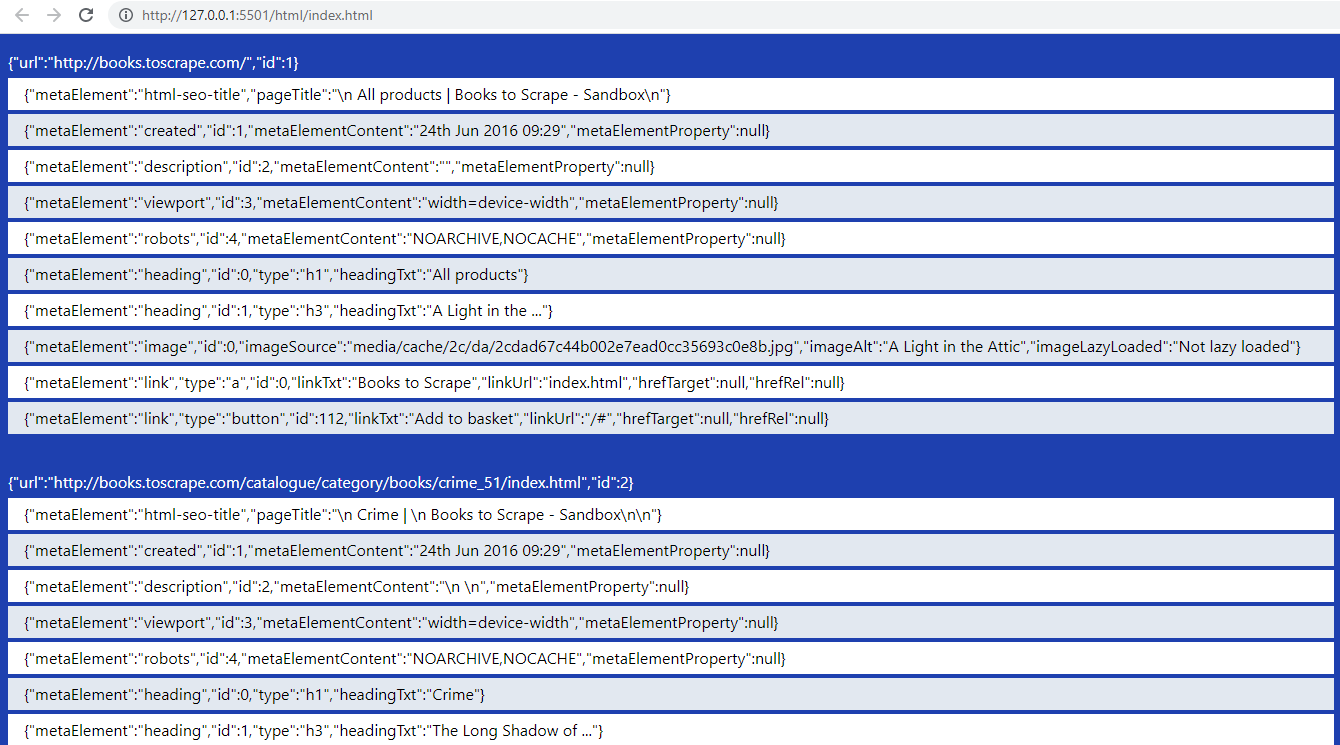Click the heading row with headingTxt 'Crime'
The height and width of the screenshot is (745, 1340).
pos(671,694)
